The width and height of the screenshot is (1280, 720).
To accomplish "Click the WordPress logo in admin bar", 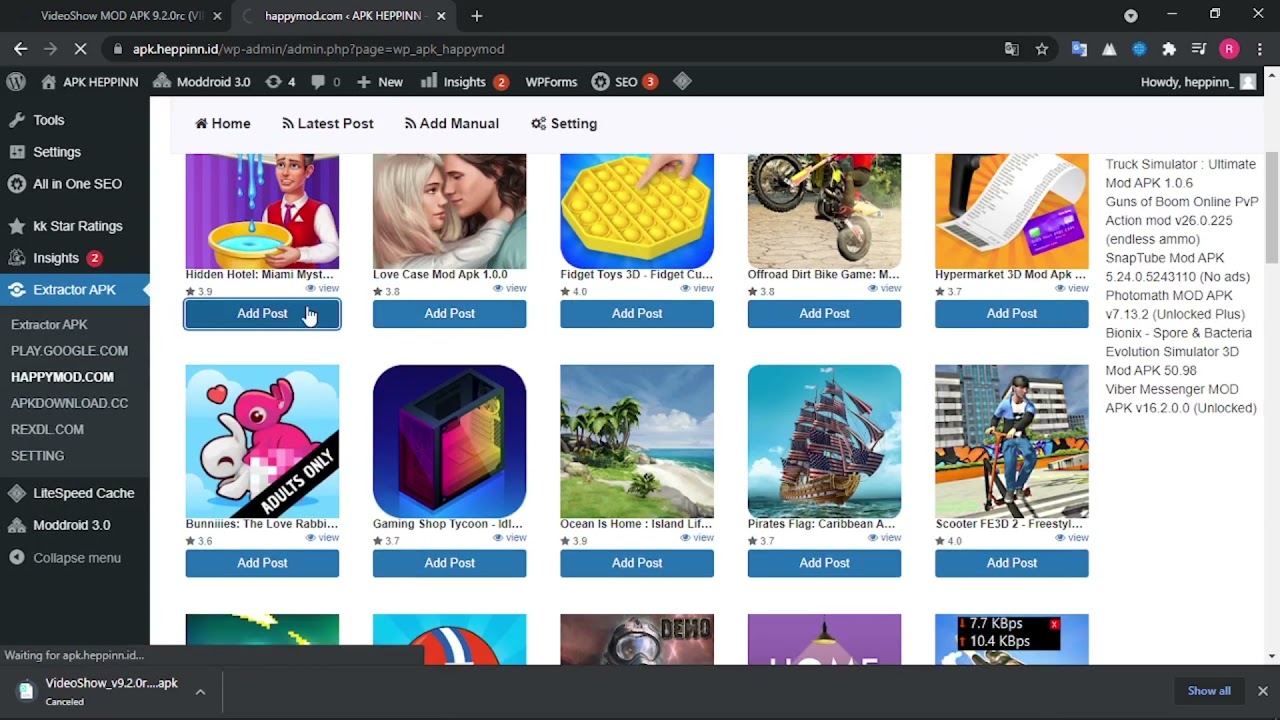I will 16,82.
